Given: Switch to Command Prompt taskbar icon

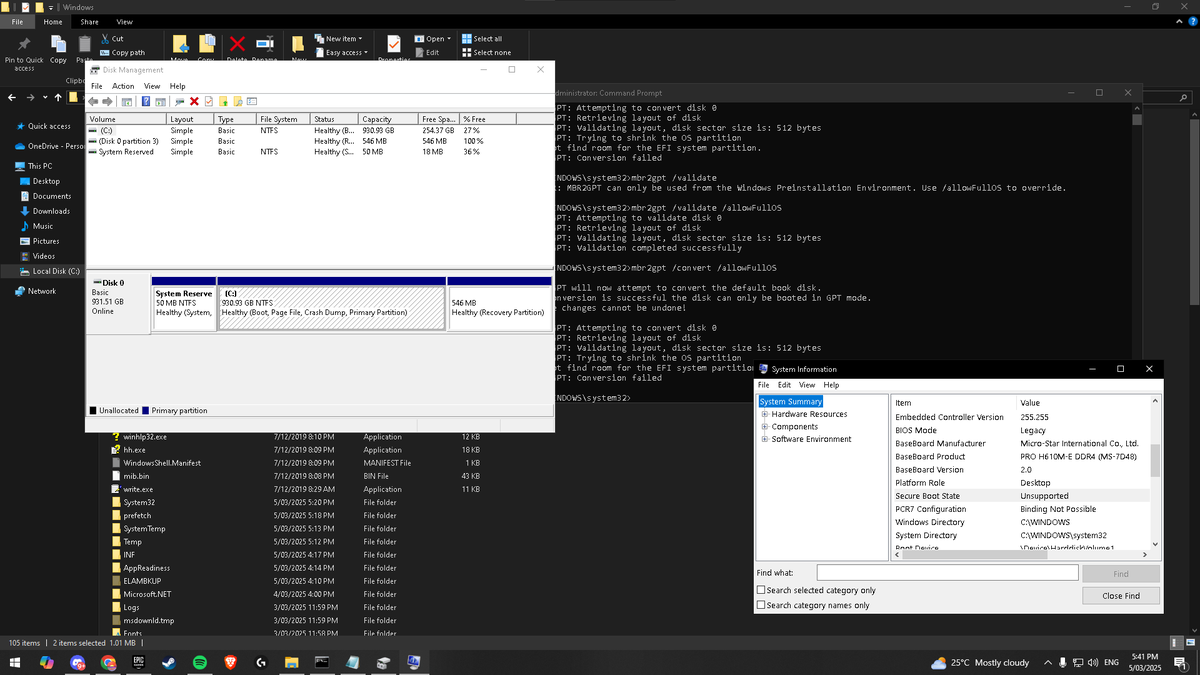Looking at the screenshot, I should click(x=322, y=662).
